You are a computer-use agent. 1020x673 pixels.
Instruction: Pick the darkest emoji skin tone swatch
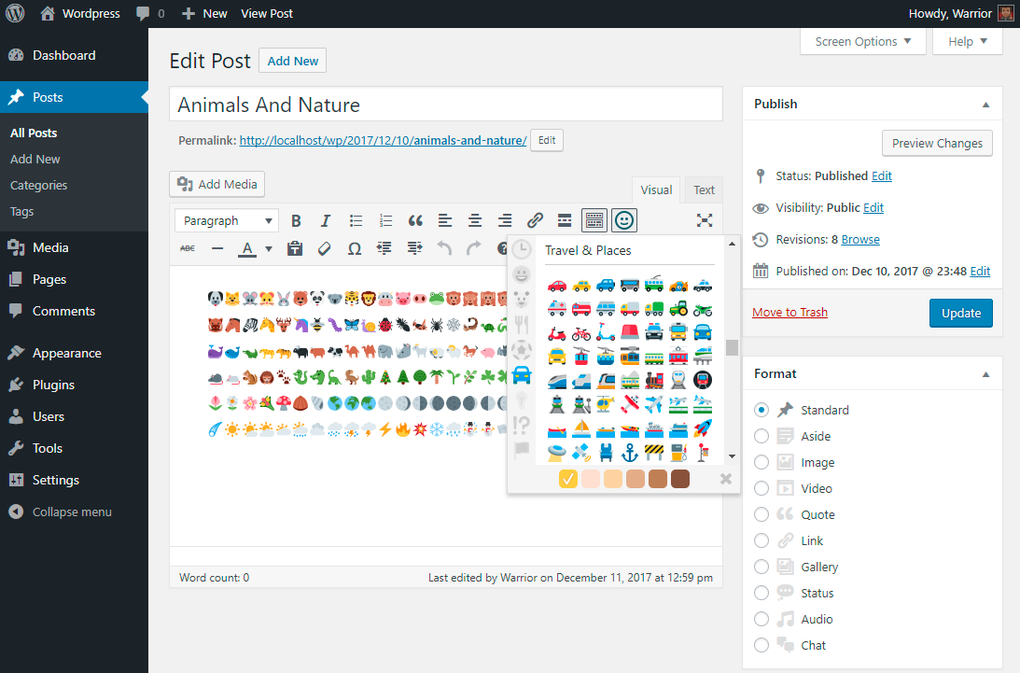[x=680, y=479]
